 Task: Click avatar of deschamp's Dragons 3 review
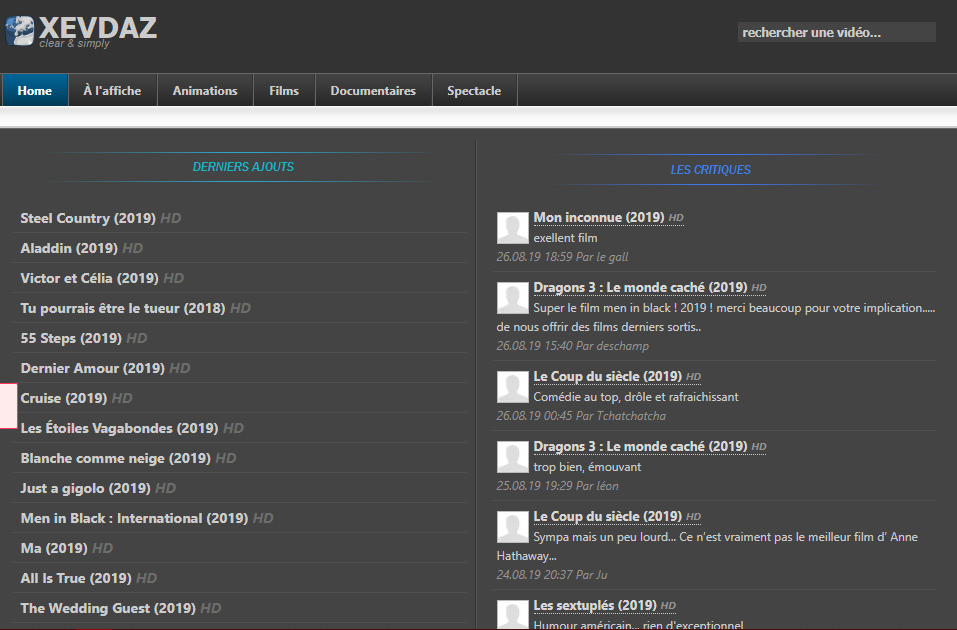click(x=513, y=298)
